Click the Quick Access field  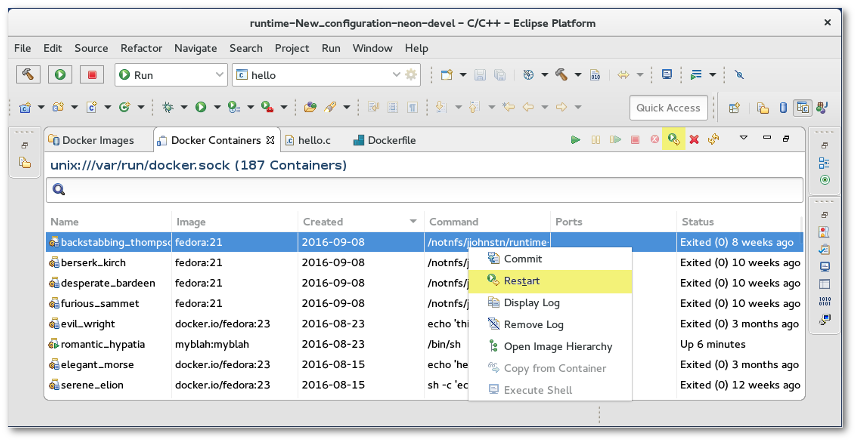coord(668,108)
